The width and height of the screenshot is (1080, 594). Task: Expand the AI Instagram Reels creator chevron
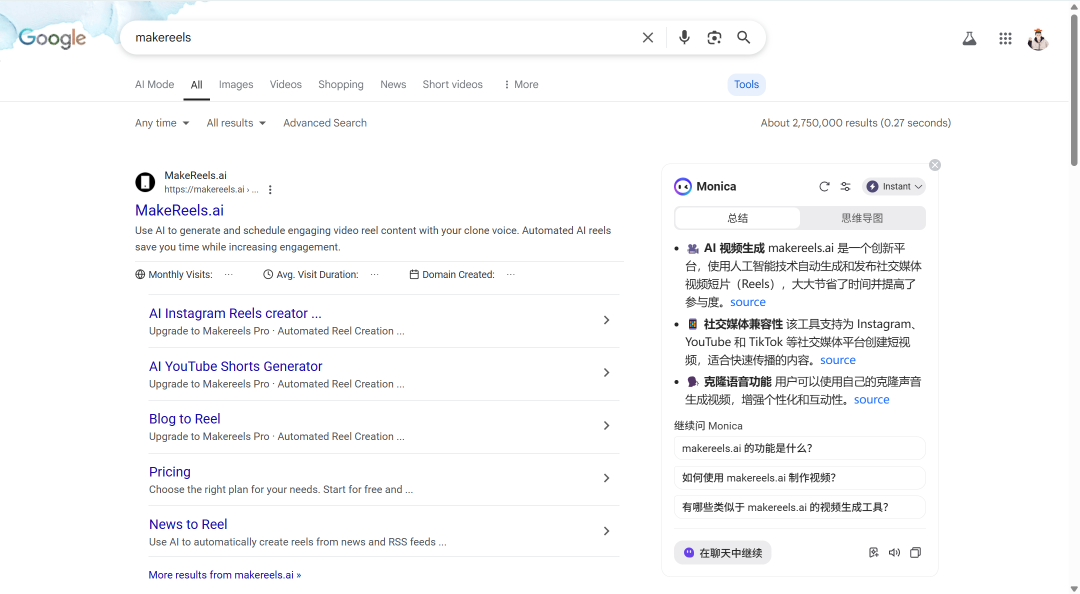(x=606, y=320)
